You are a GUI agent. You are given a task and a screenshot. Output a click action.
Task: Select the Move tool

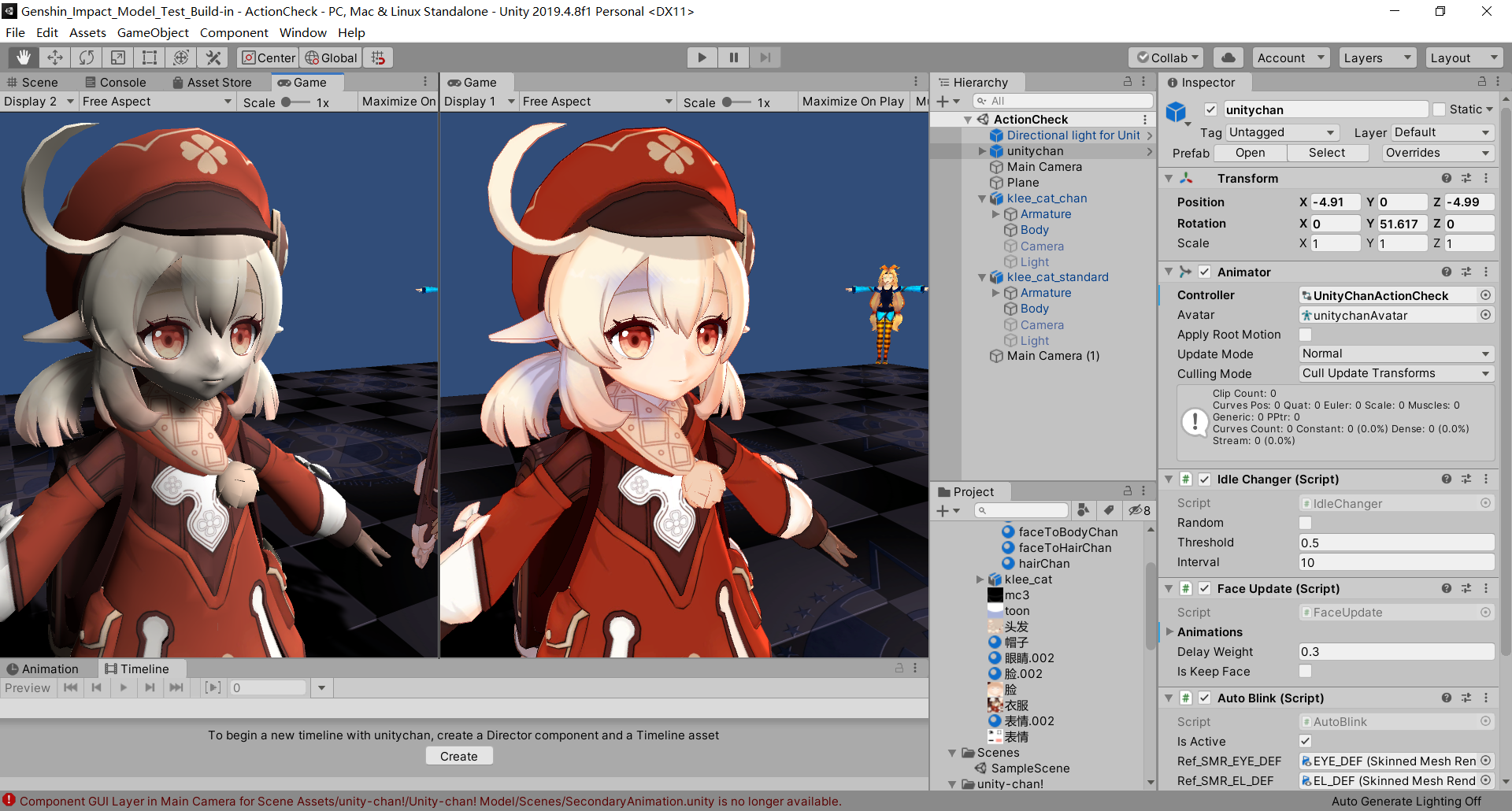55,57
